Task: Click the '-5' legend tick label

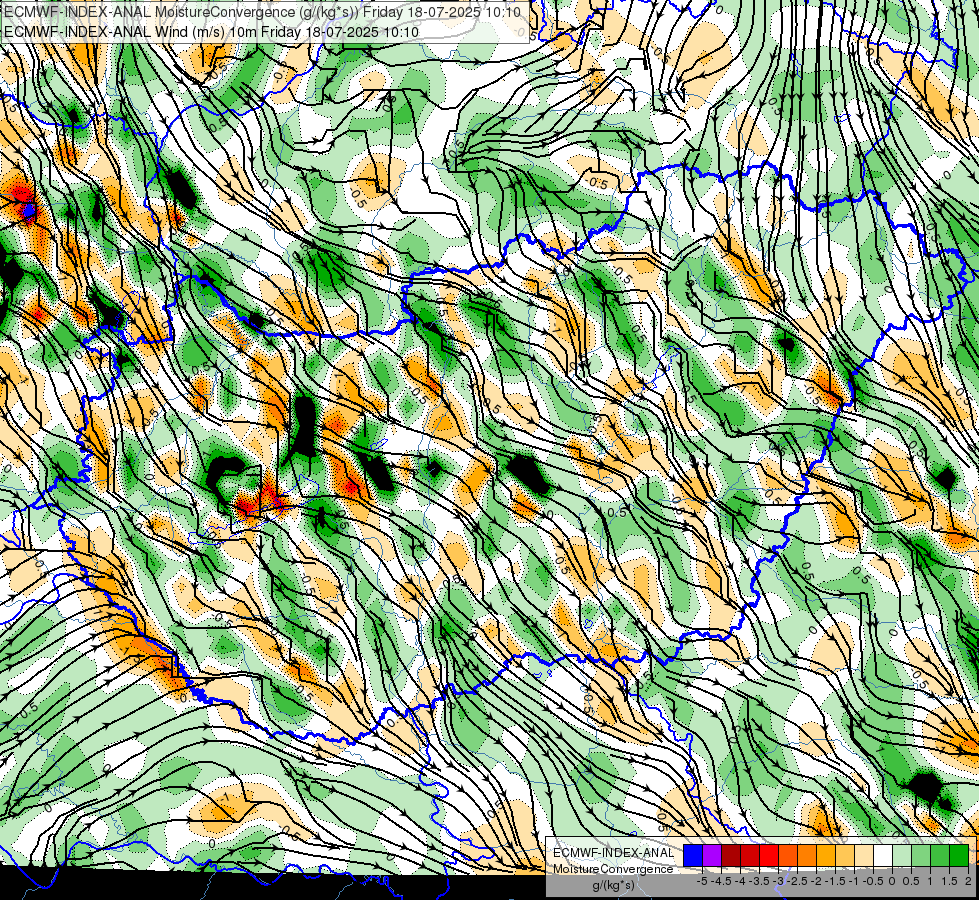Action: pyautogui.click(x=702, y=881)
